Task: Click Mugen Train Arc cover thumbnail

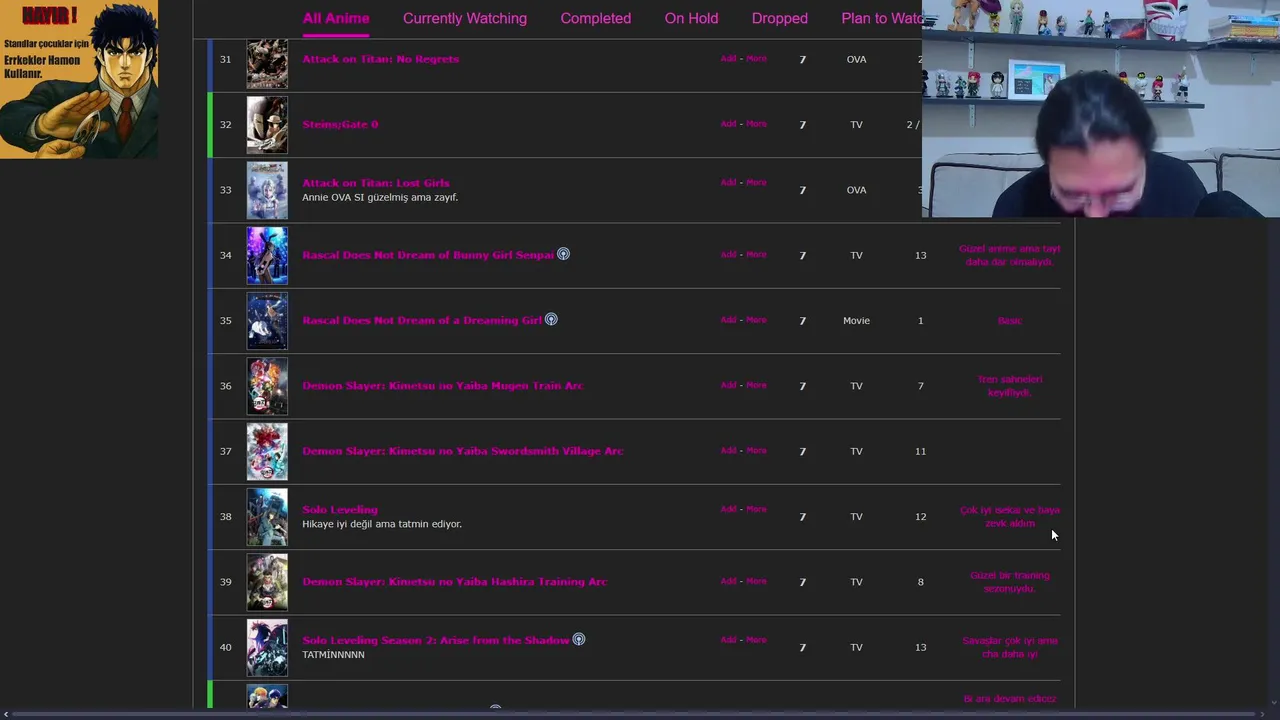Action: [x=267, y=386]
